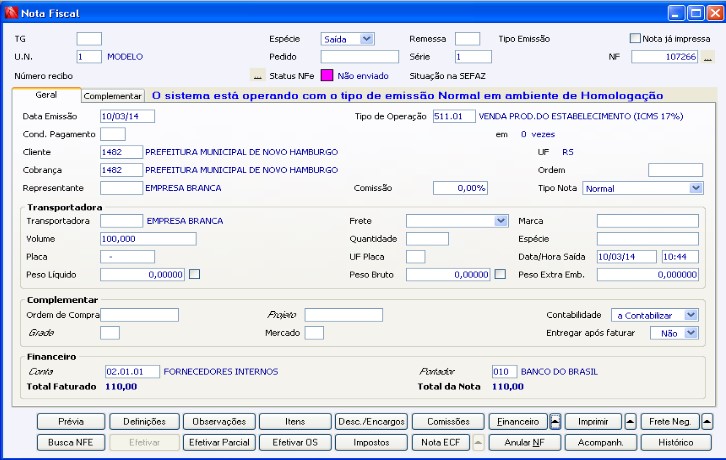
Task: Expand the Contabilidade dropdown
Action: coord(691,315)
